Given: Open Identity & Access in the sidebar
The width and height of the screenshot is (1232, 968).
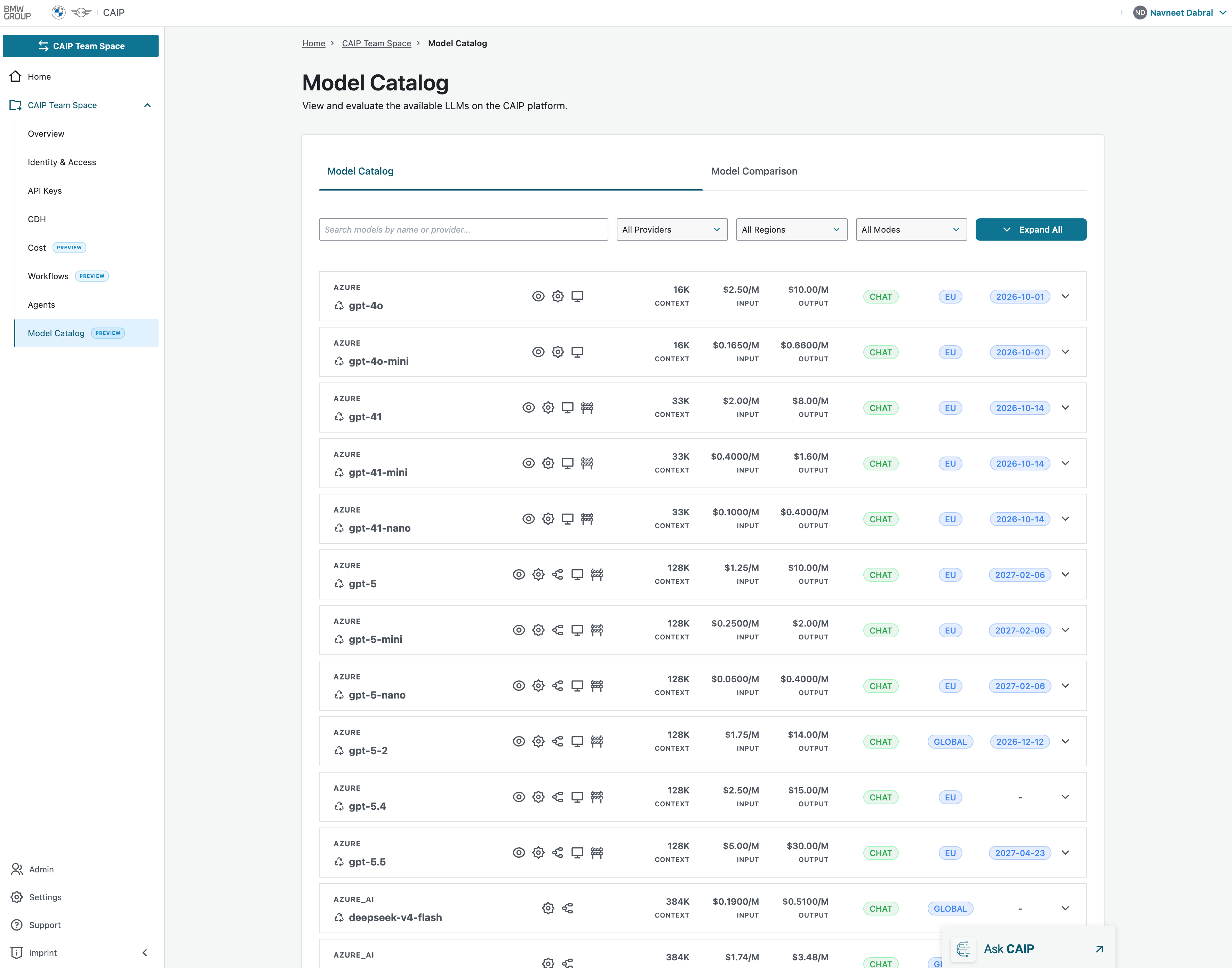Looking at the screenshot, I should (62, 162).
